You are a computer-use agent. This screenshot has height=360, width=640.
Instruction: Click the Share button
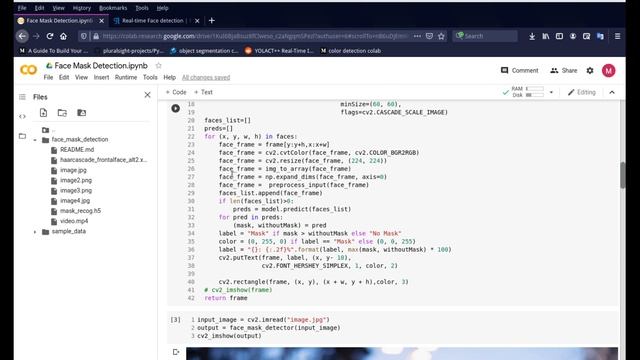(564, 71)
